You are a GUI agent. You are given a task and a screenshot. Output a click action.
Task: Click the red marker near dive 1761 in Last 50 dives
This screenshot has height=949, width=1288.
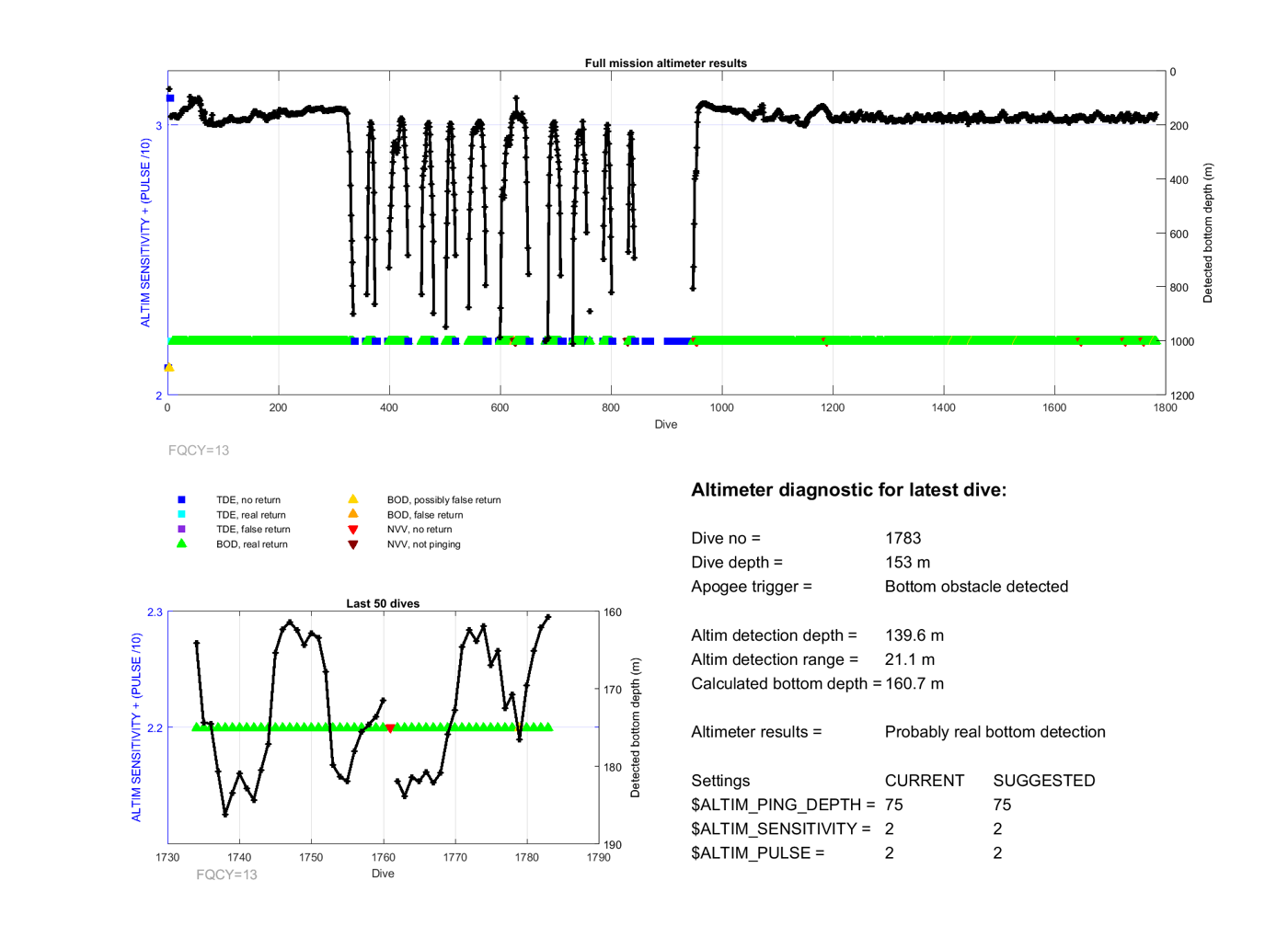pyautogui.click(x=390, y=728)
